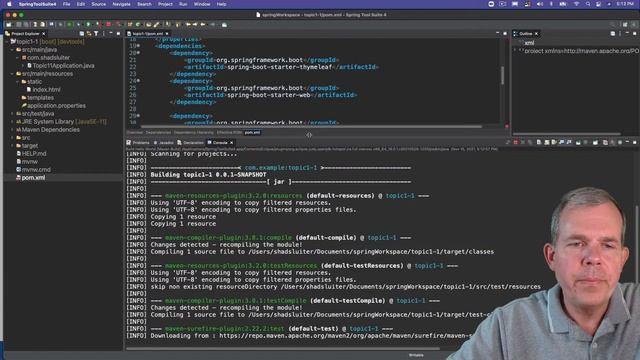Click the filter funnel icon in Project Explorer
This screenshot has height=360, width=640.
[x=96, y=33]
